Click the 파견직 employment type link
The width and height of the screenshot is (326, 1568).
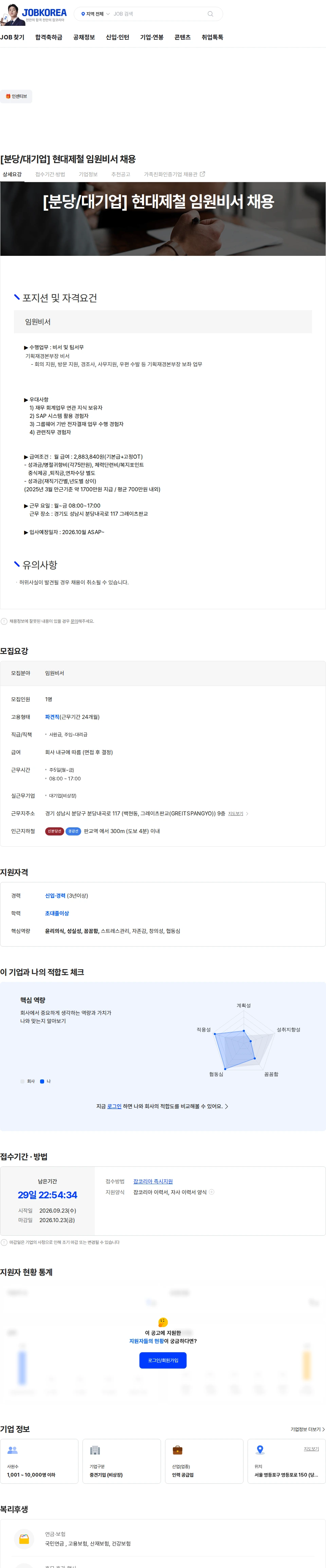[x=52, y=717]
